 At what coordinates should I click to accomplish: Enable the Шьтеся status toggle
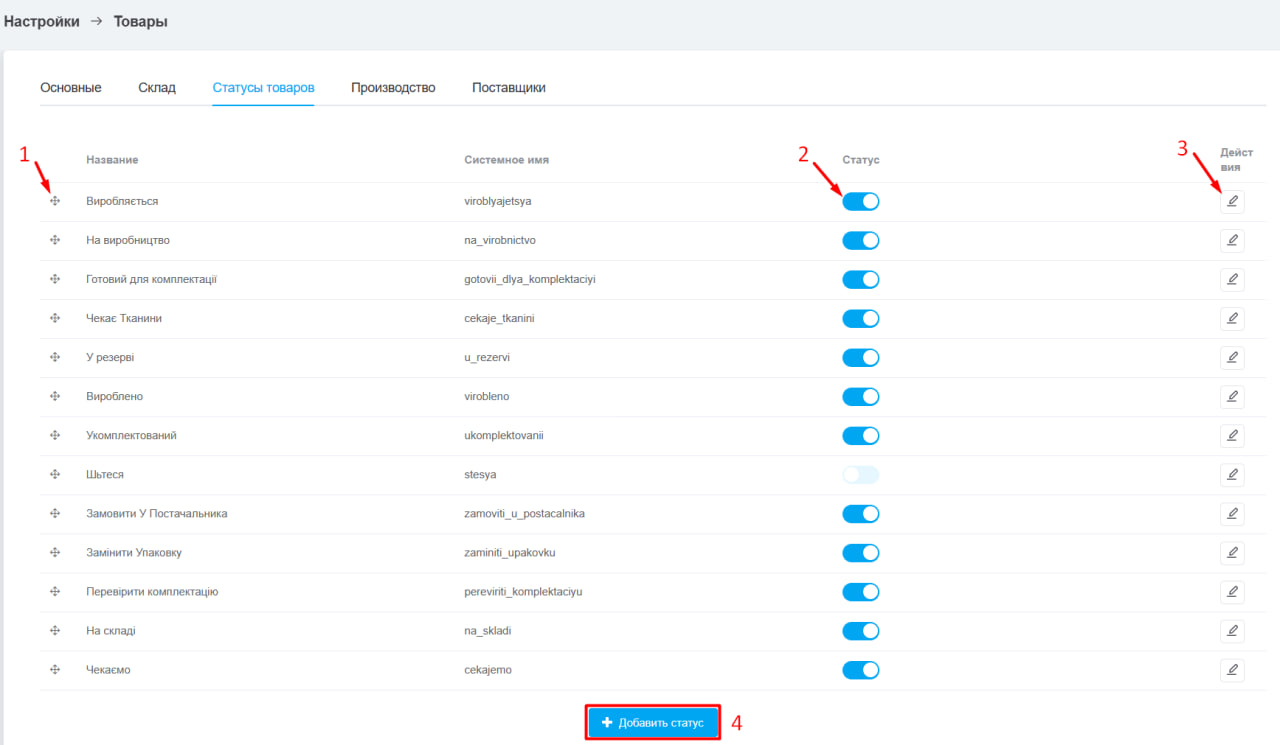861,474
